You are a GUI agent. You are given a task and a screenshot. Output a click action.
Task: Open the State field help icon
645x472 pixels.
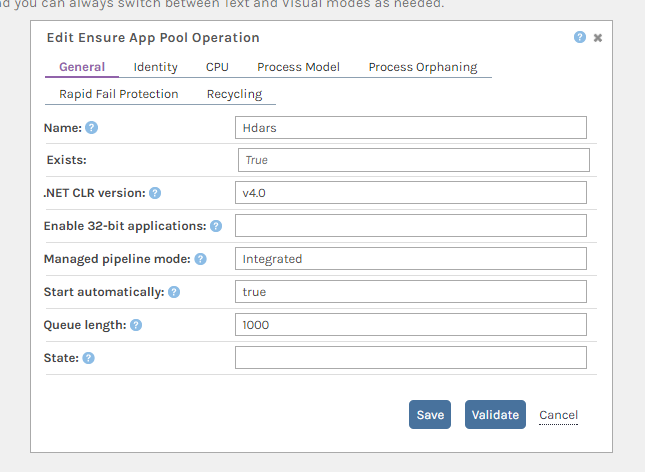(x=88, y=358)
